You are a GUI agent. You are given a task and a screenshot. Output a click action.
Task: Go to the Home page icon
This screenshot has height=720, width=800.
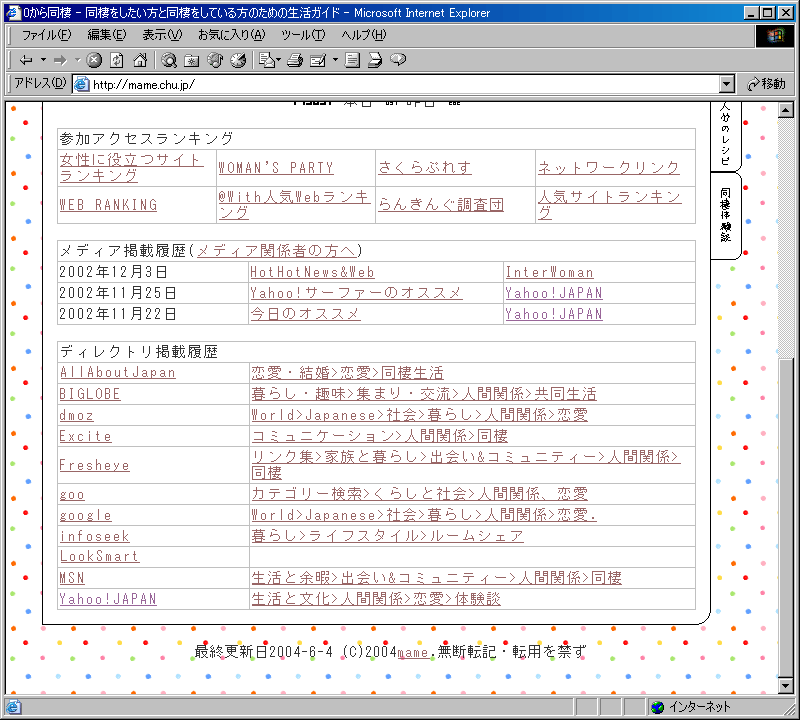click(140, 60)
